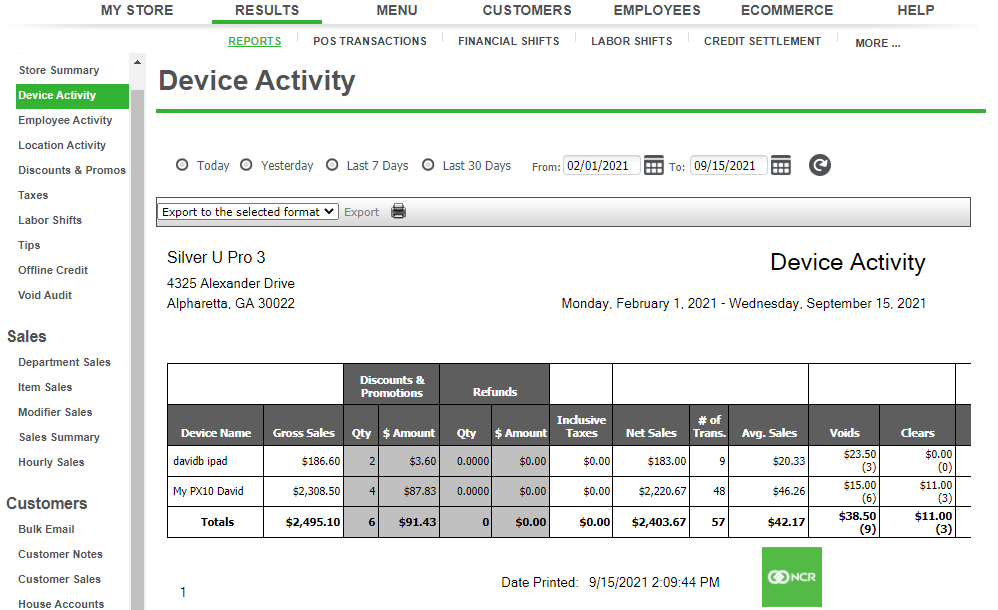
Task: Open the From date calendar picker
Action: tap(654, 166)
